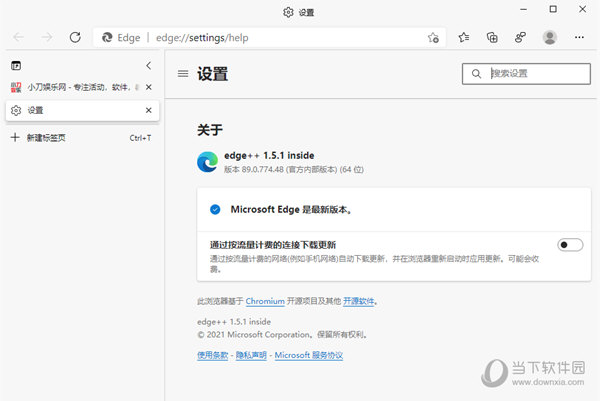Click the browser forward arrow
The image size is (600, 401).
[x=47, y=37]
